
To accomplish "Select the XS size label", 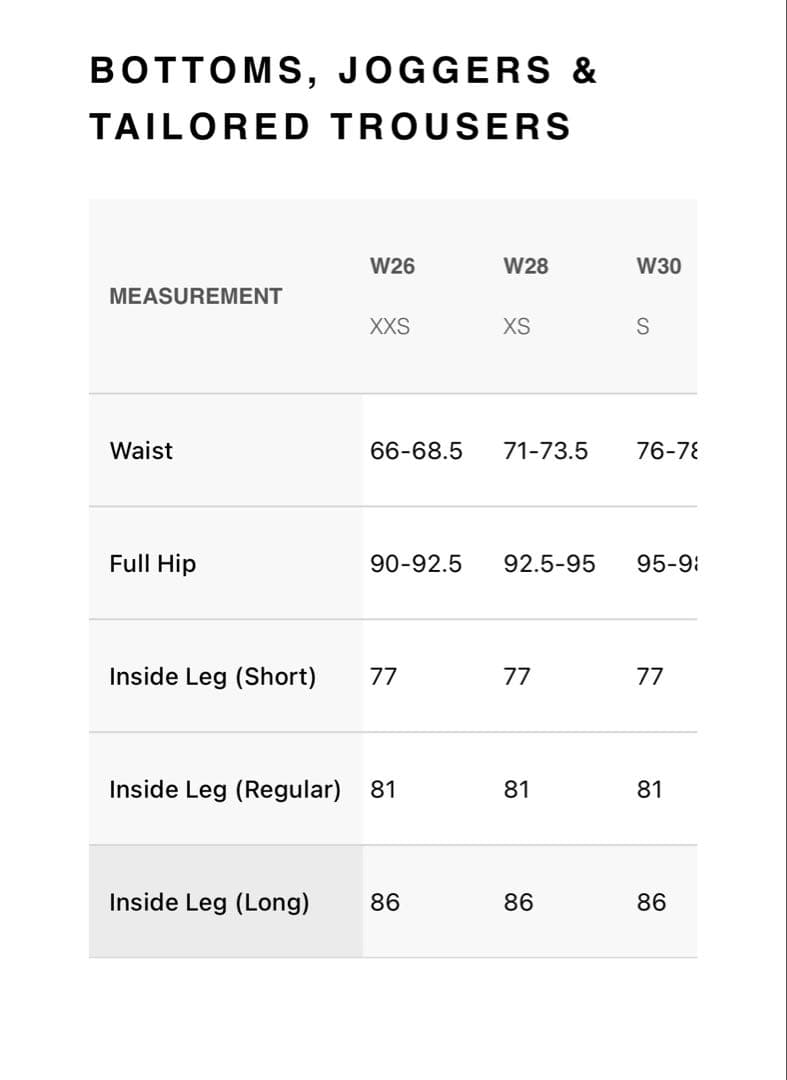I will (517, 327).
